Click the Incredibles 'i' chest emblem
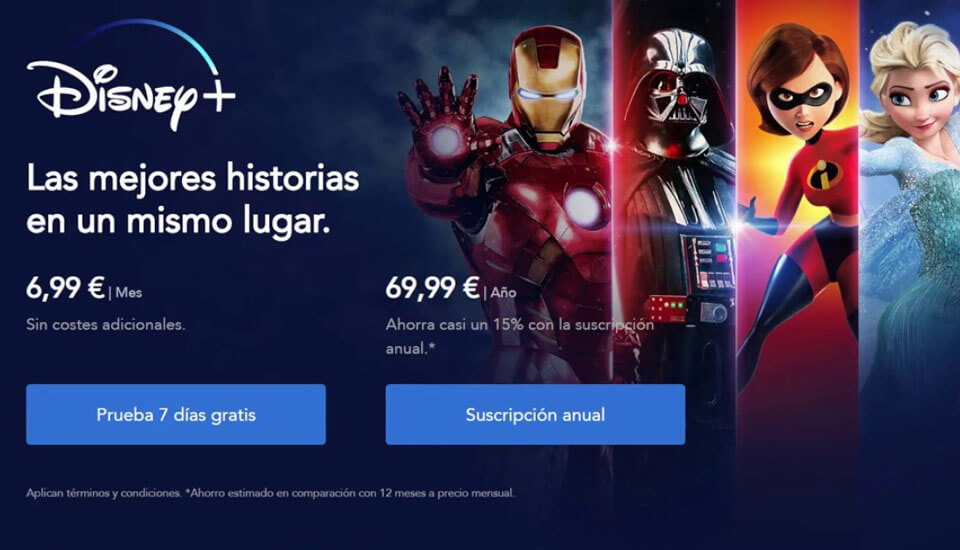The width and height of the screenshot is (960, 550). 824,175
